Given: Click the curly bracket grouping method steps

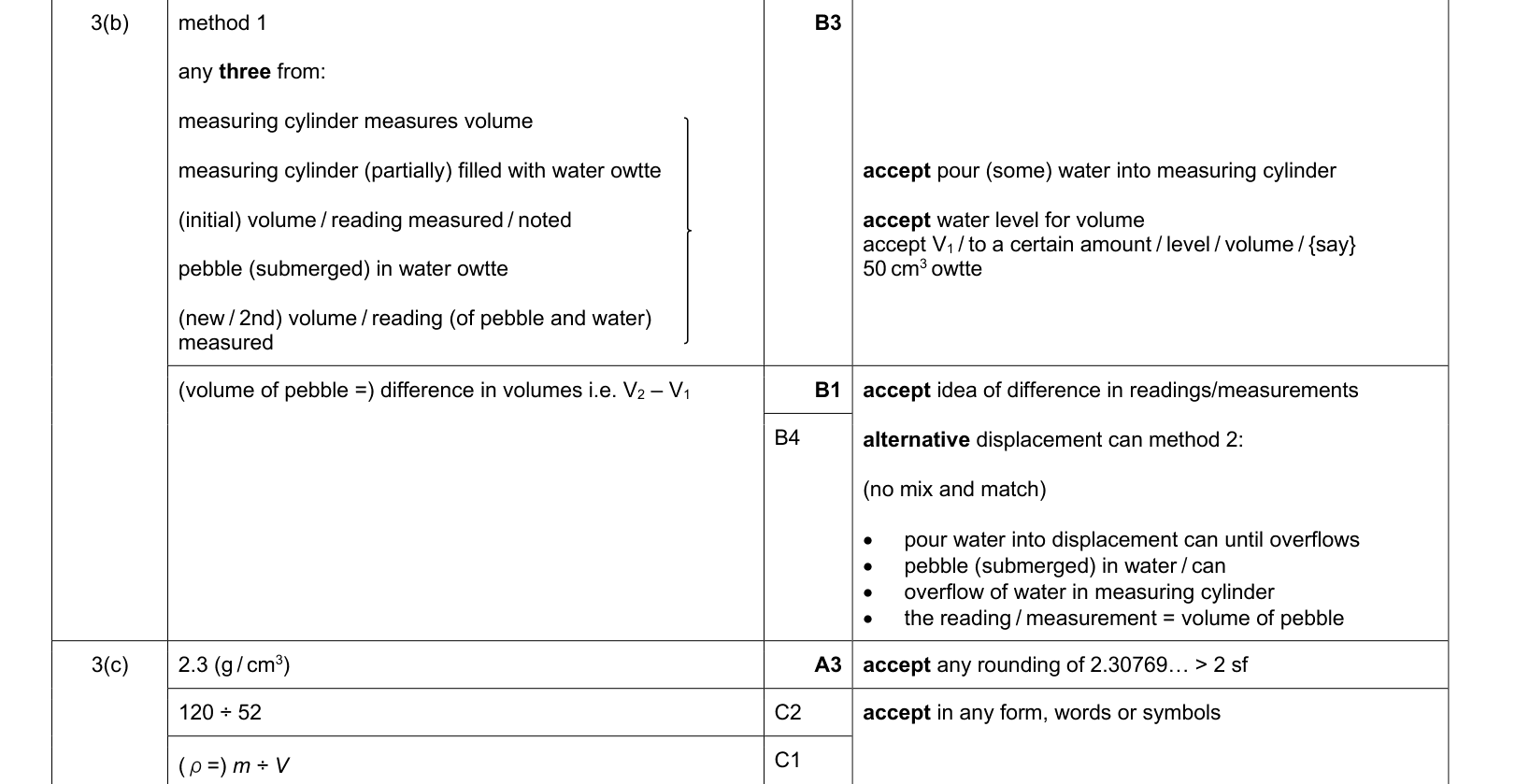Looking at the screenshot, I should pyautogui.click(x=688, y=230).
